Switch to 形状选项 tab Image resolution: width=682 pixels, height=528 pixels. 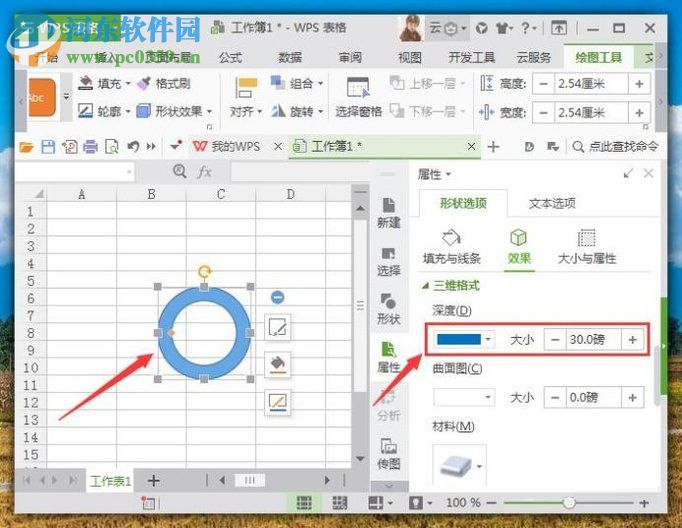pyautogui.click(x=463, y=203)
